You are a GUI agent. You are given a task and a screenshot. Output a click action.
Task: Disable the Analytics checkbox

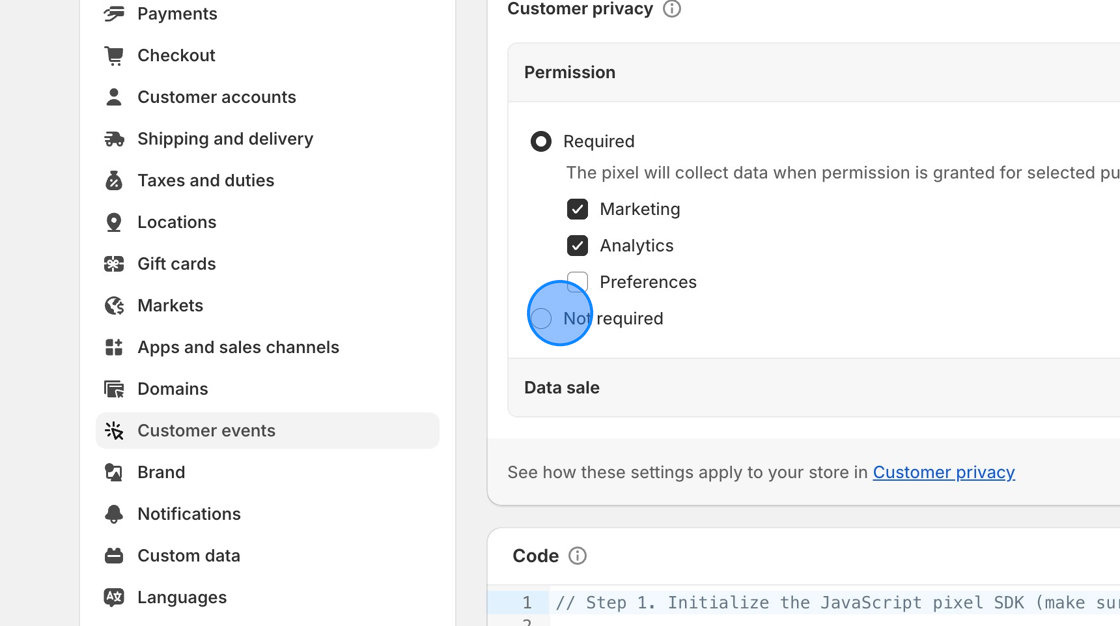(x=577, y=245)
